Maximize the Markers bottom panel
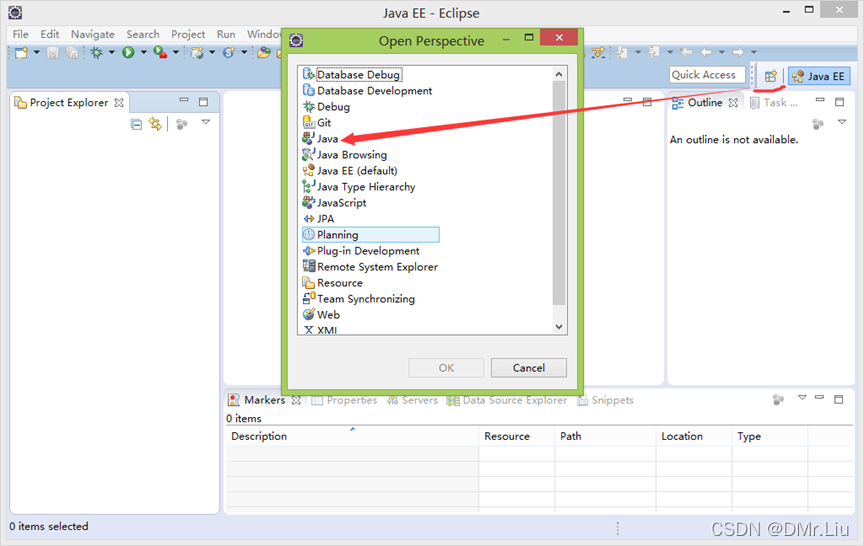Viewport: 864px width, 546px height. [x=839, y=399]
